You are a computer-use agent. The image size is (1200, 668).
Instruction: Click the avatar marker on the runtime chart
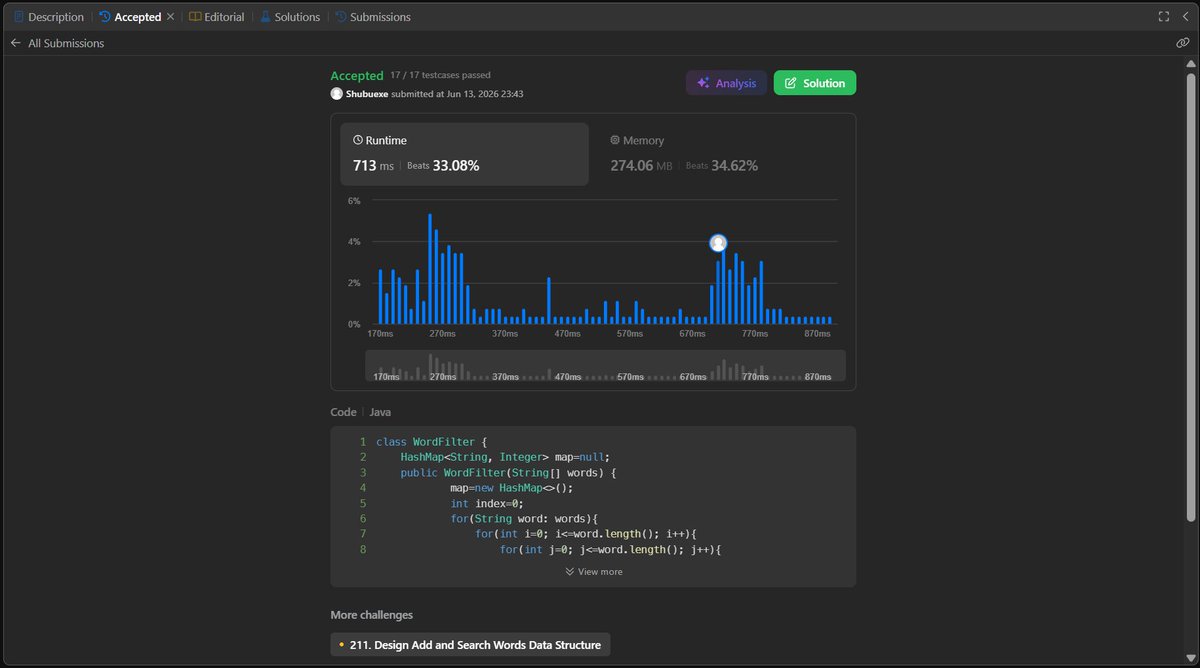[x=718, y=243]
